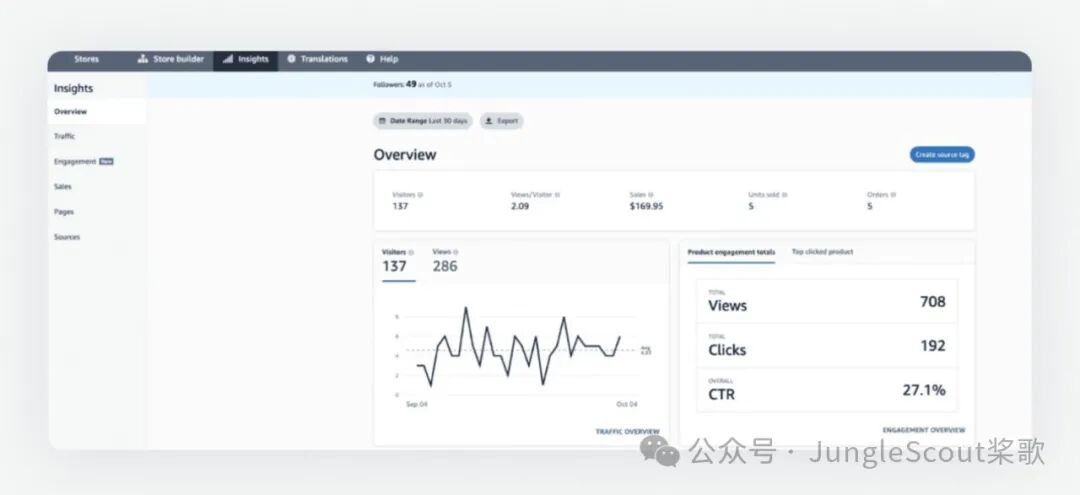
Task: Select Overview in the Insights sidebar
Action: coord(96,112)
